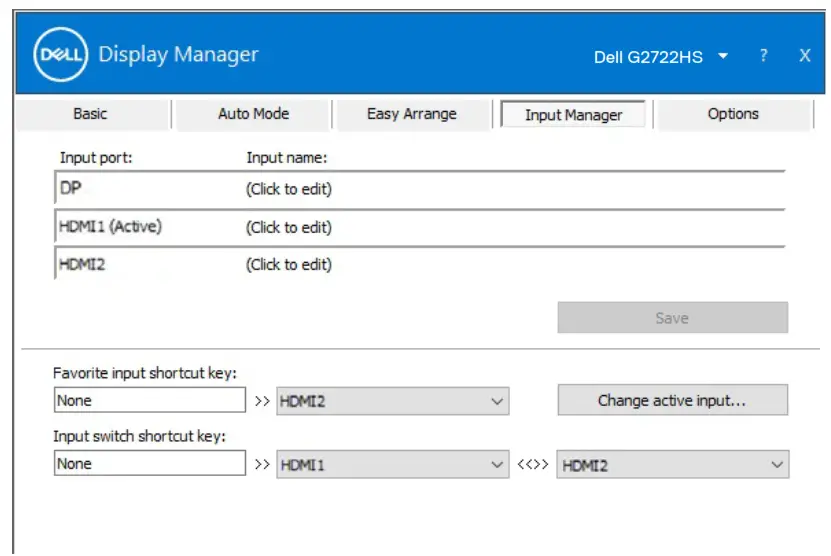
Task: Focus the Favorite input shortcut key field
Action: click(x=149, y=400)
